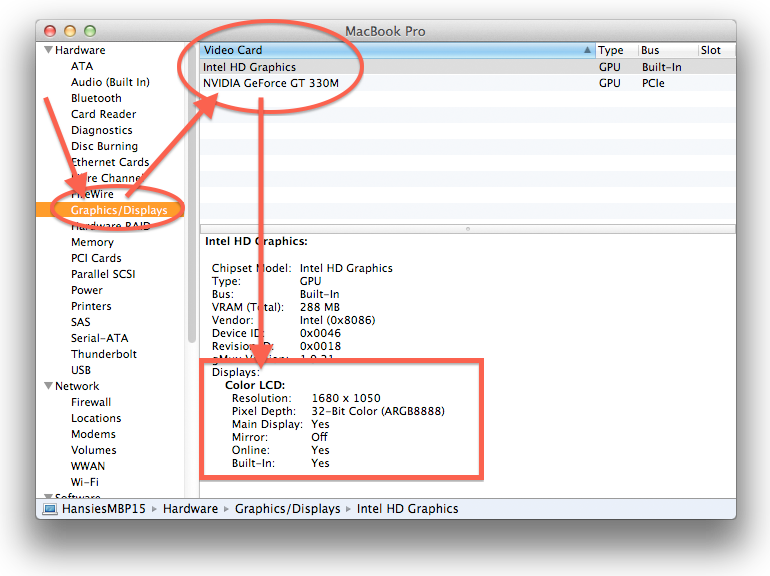Select Parallel SCSI in the sidebar
This screenshot has height=576, width=770.
pos(103,274)
